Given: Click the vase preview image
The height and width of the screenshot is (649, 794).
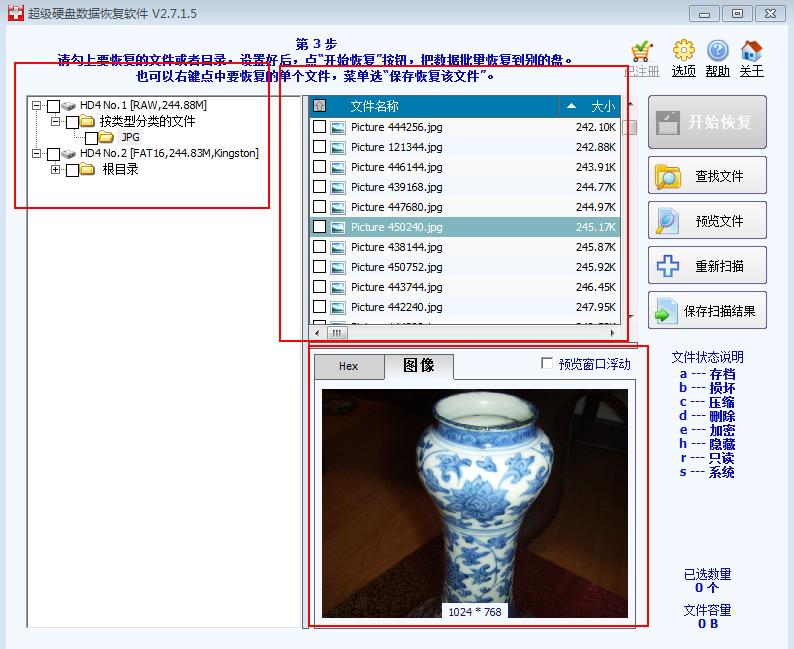Looking at the screenshot, I should pyautogui.click(x=475, y=504).
